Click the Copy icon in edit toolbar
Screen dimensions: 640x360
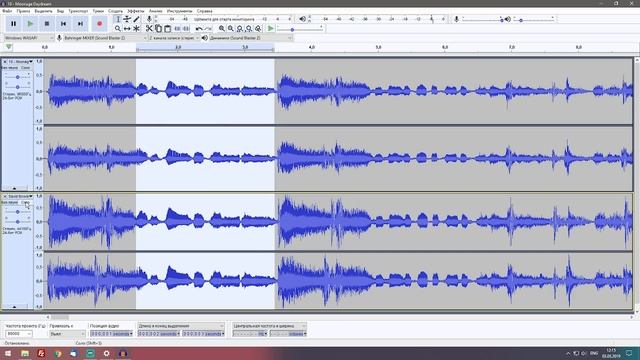pyautogui.click(x=158, y=29)
